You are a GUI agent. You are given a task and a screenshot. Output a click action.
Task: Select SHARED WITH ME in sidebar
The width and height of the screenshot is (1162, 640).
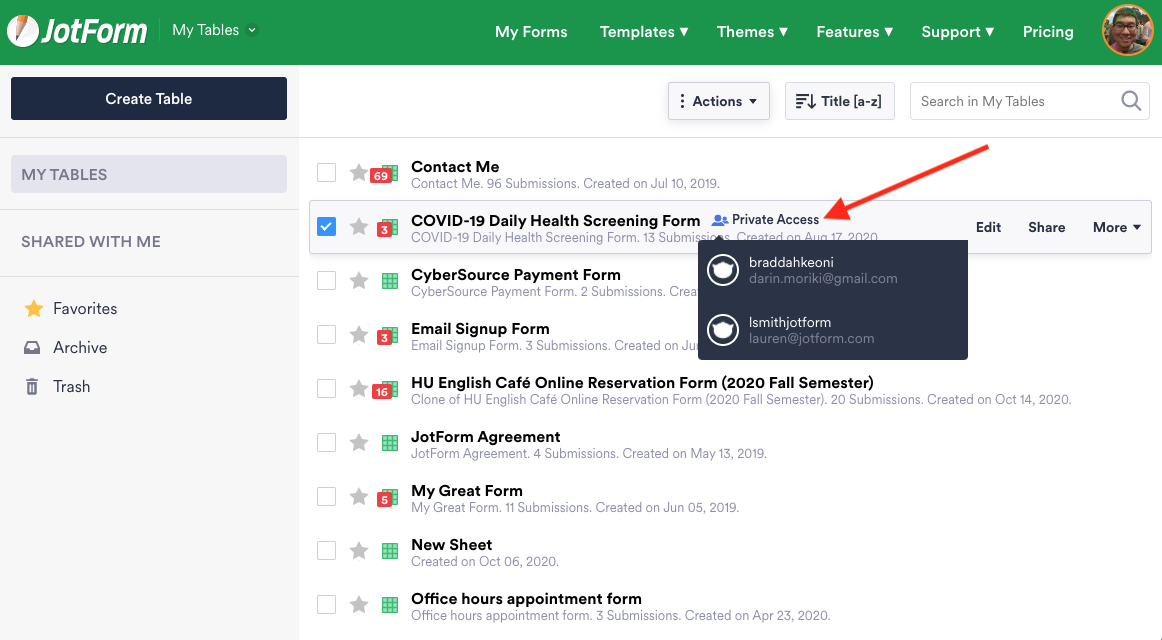pyautogui.click(x=91, y=241)
